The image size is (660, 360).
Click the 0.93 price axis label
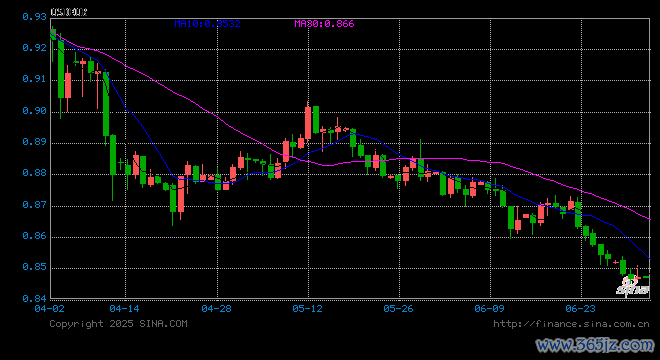pyautogui.click(x=34, y=17)
